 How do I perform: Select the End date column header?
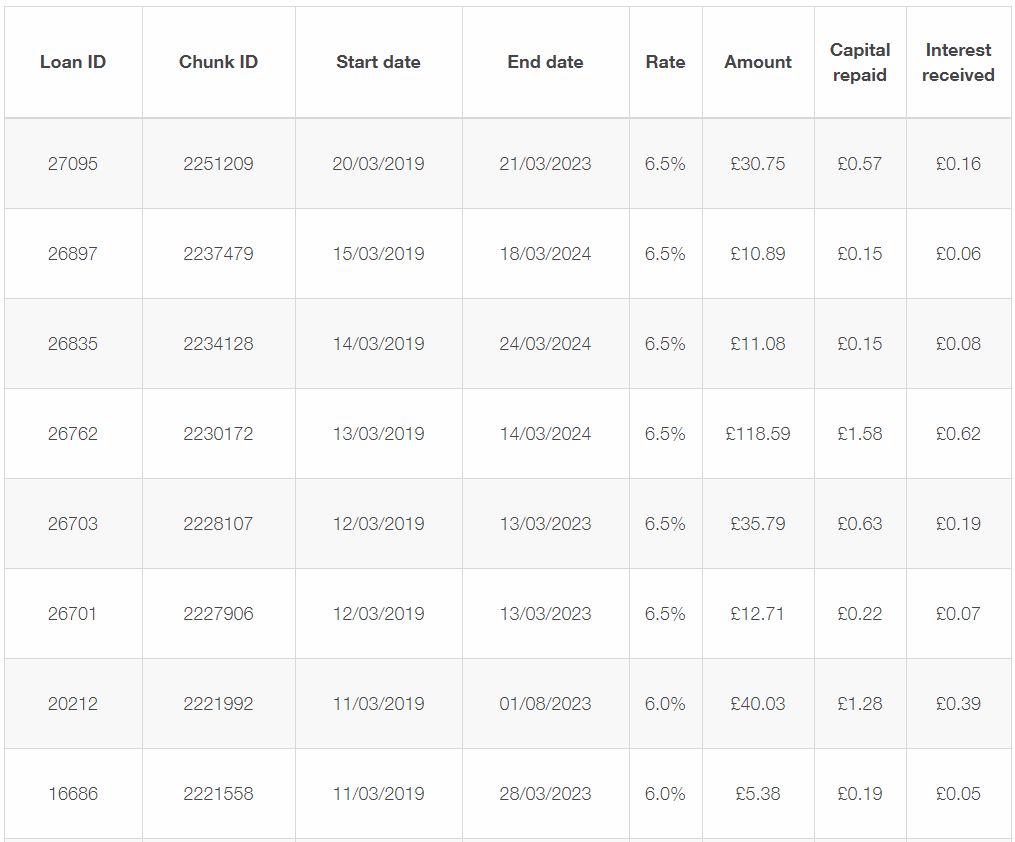point(545,62)
